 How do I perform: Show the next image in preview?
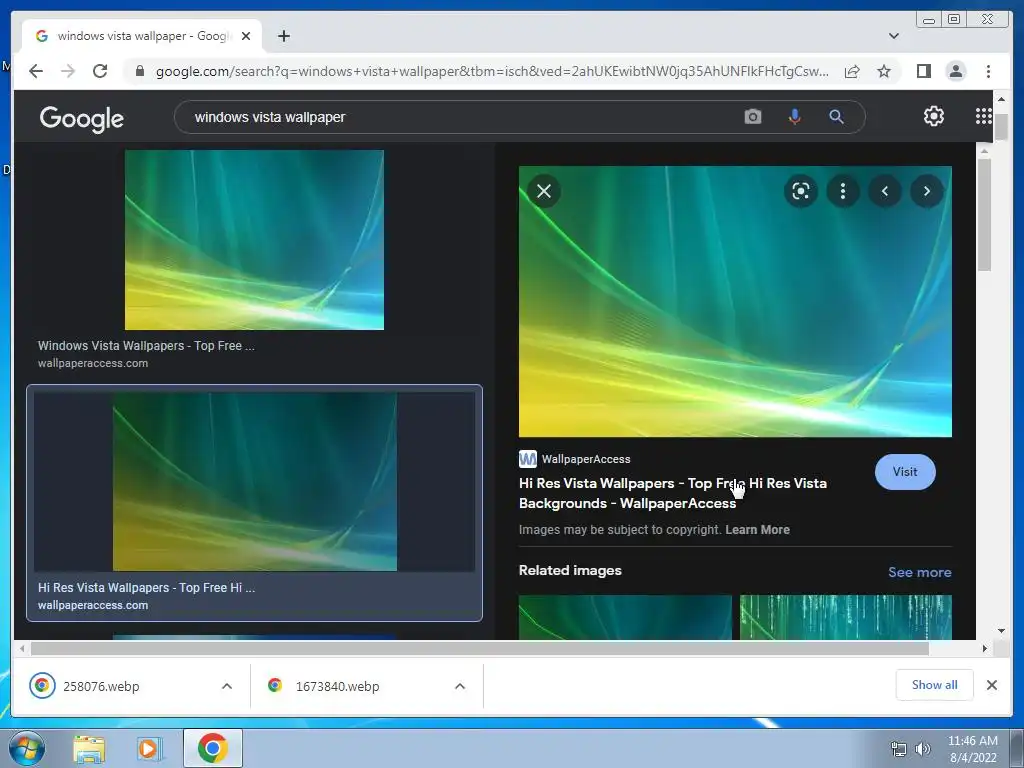(x=927, y=191)
